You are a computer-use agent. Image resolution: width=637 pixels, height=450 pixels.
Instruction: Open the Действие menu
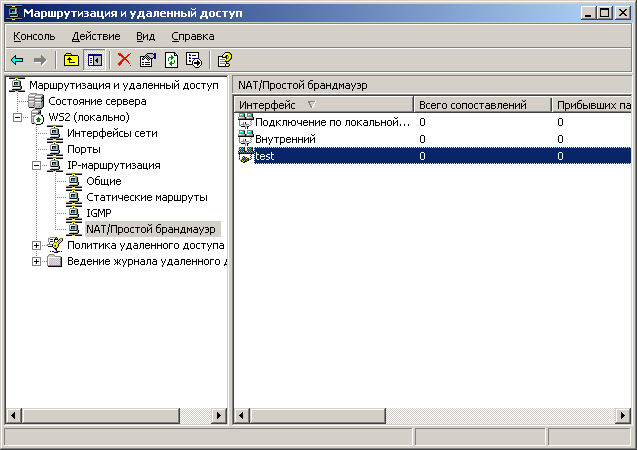(x=96, y=36)
